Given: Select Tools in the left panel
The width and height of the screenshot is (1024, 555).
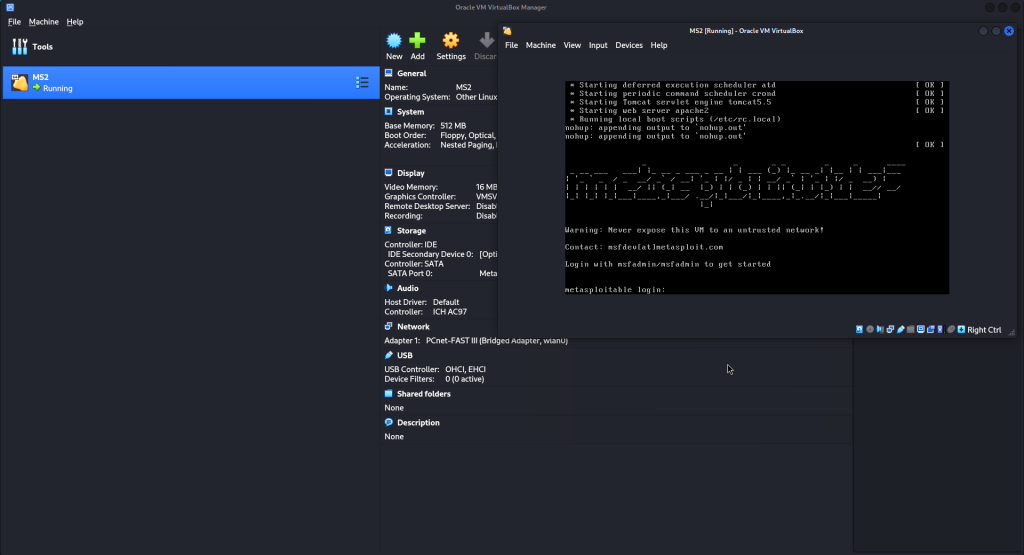Looking at the screenshot, I should click(42, 47).
